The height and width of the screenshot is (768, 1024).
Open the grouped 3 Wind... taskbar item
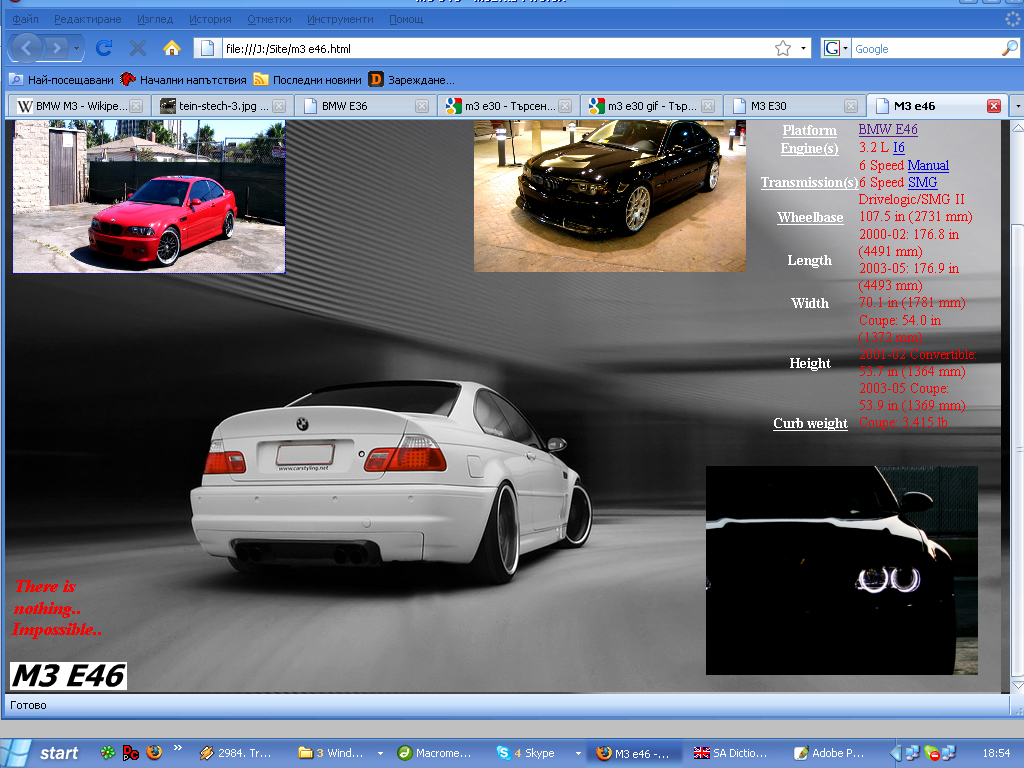pyautogui.click(x=340, y=753)
